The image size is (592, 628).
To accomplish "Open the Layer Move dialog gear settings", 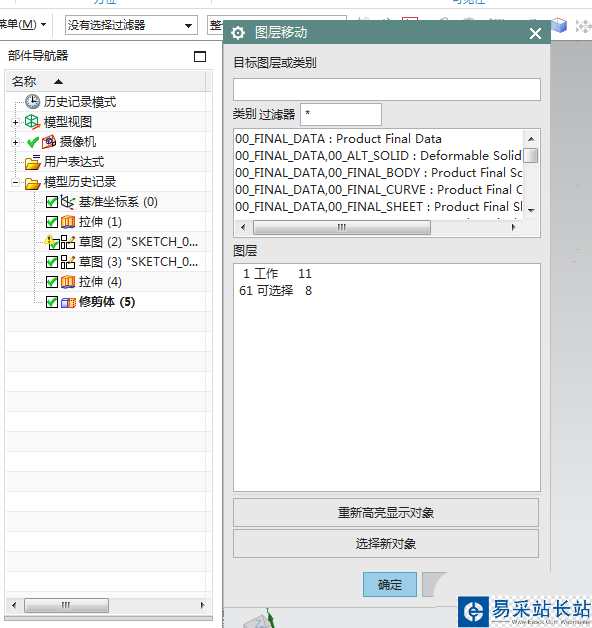I will click(238, 33).
